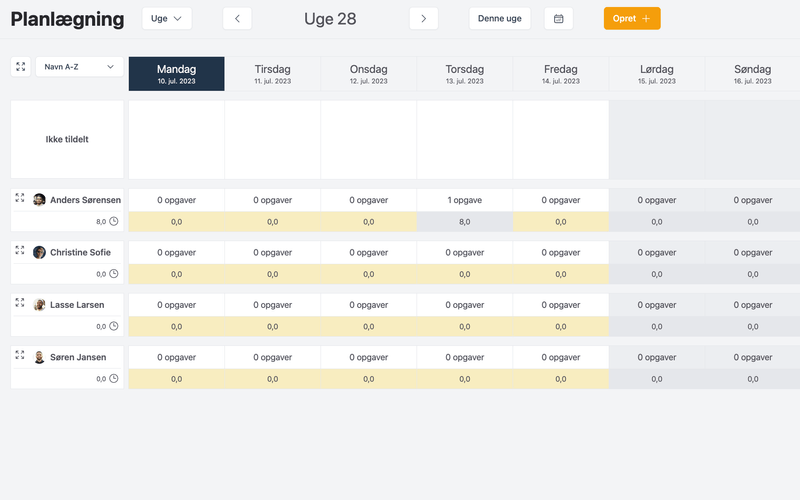Click clock icon in Lasse Larsen row
800x500 pixels.
(114, 326)
